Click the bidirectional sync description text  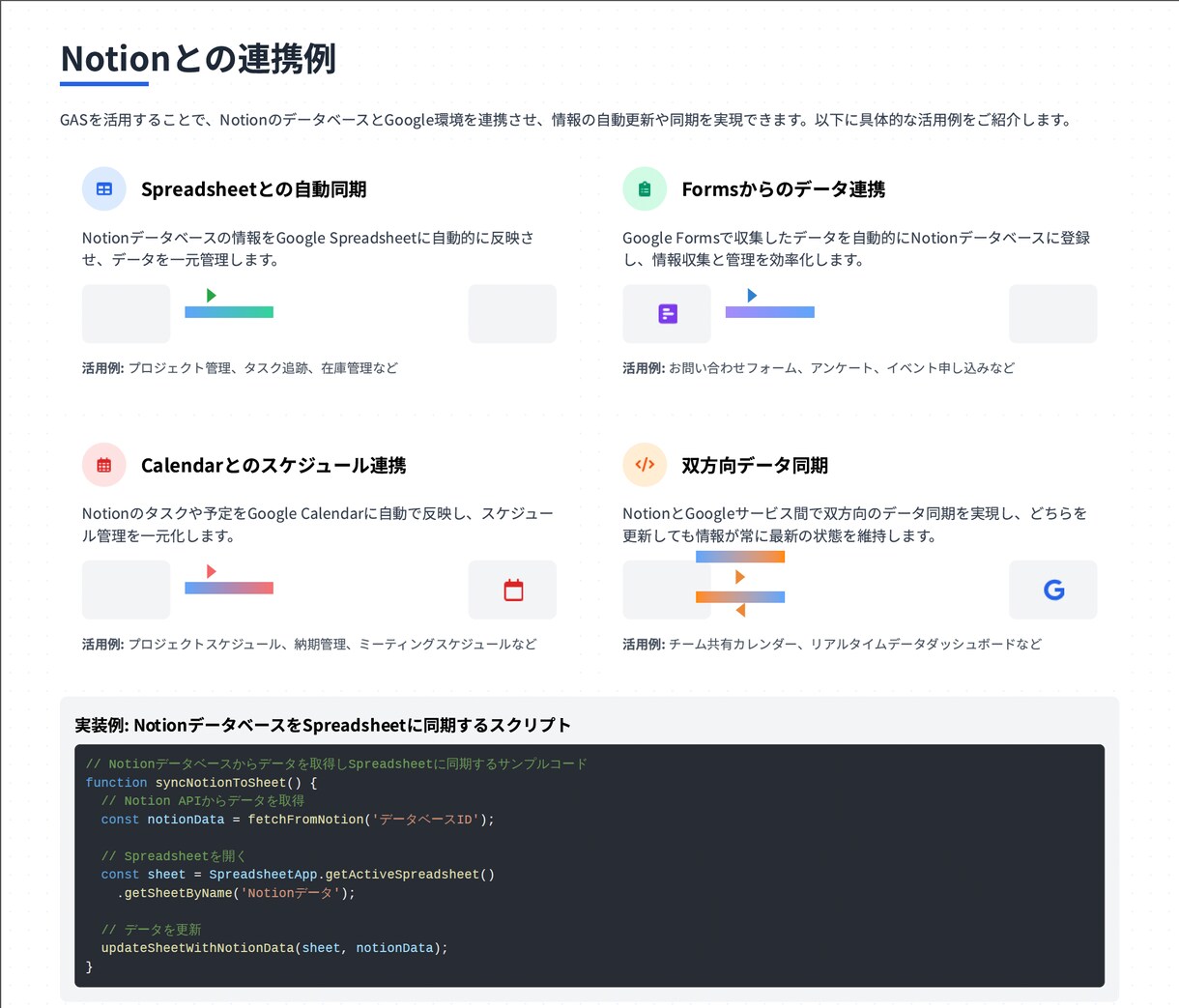pos(854,525)
